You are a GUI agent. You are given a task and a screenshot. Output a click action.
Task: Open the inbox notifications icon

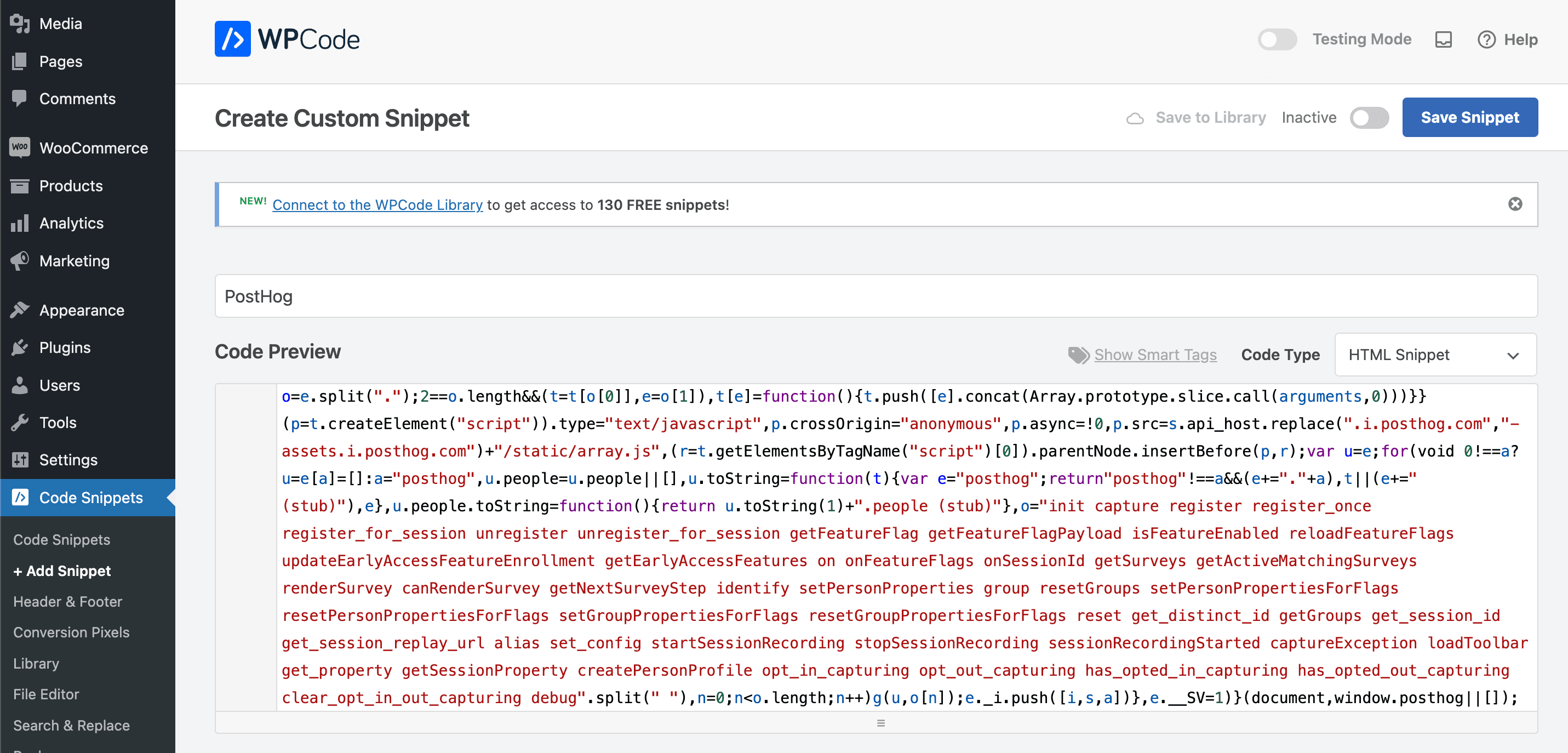click(x=1443, y=39)
